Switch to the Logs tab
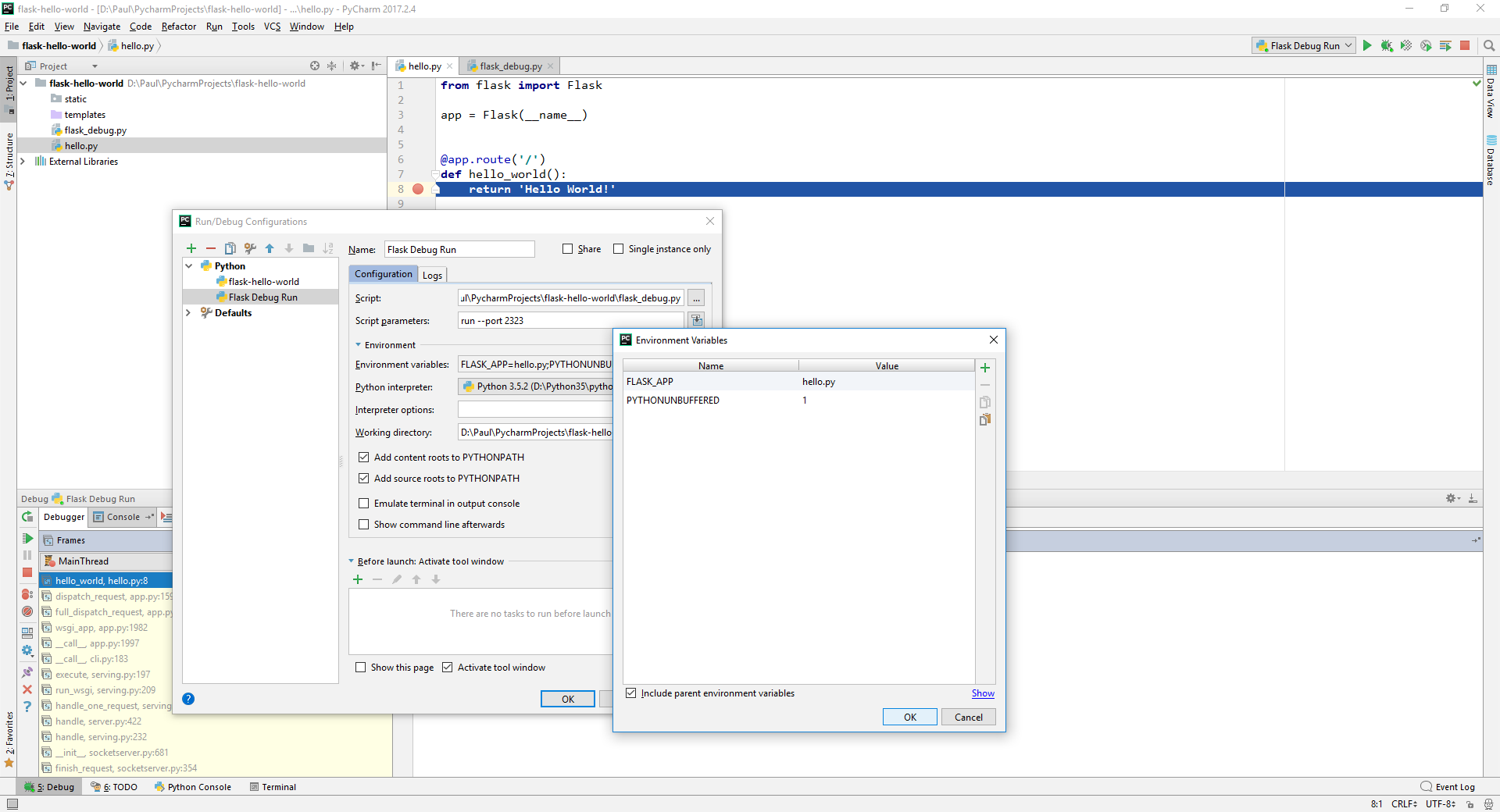 (x=432, y=275)
